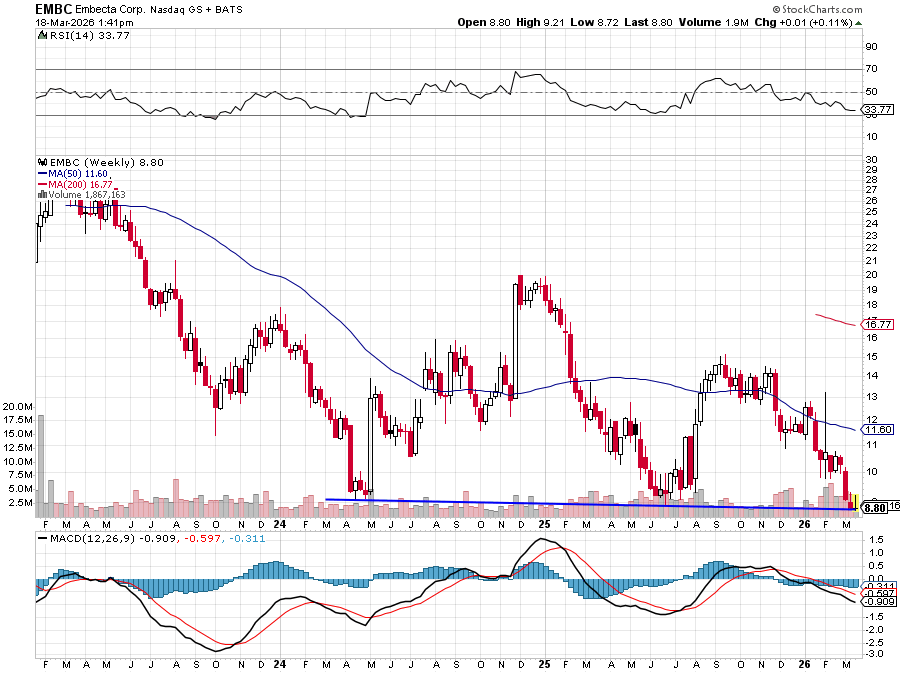Image resolution: width=900 pixels, height=673 pixels.
Task: Click the RSI(14) legend mountain icon
Action: [42, 35]
